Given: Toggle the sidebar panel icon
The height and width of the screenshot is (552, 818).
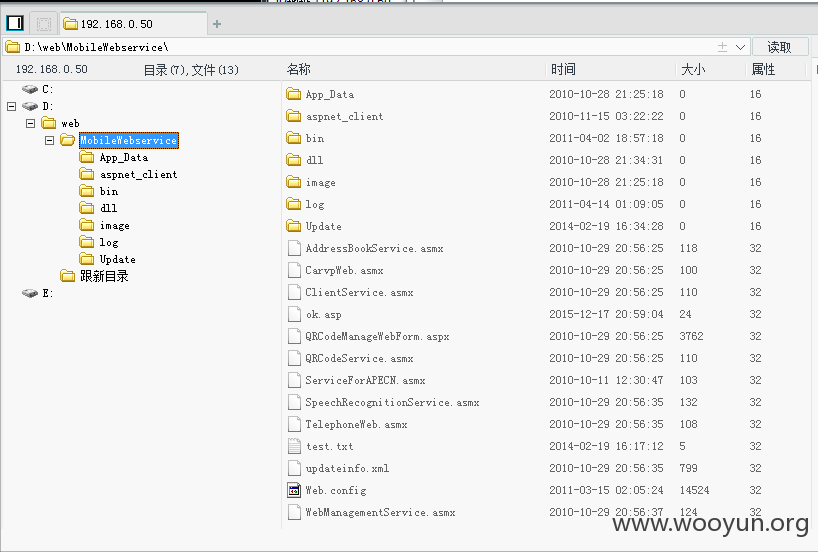Looking at the screenshot, I should (15, 23).
